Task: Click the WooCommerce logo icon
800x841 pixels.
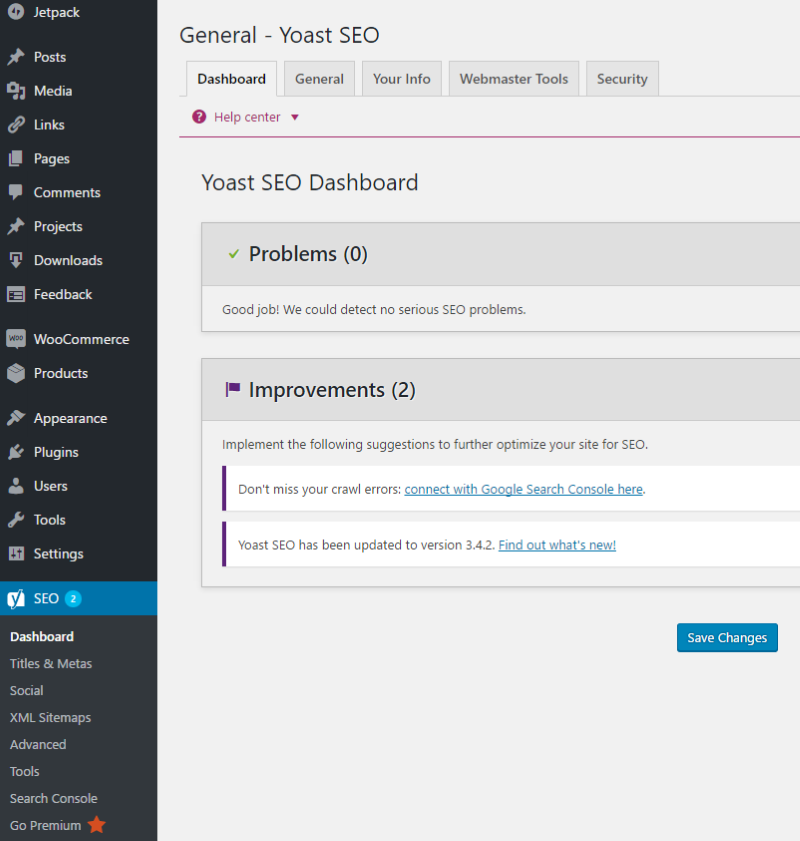Action: (x=16, y=339)
